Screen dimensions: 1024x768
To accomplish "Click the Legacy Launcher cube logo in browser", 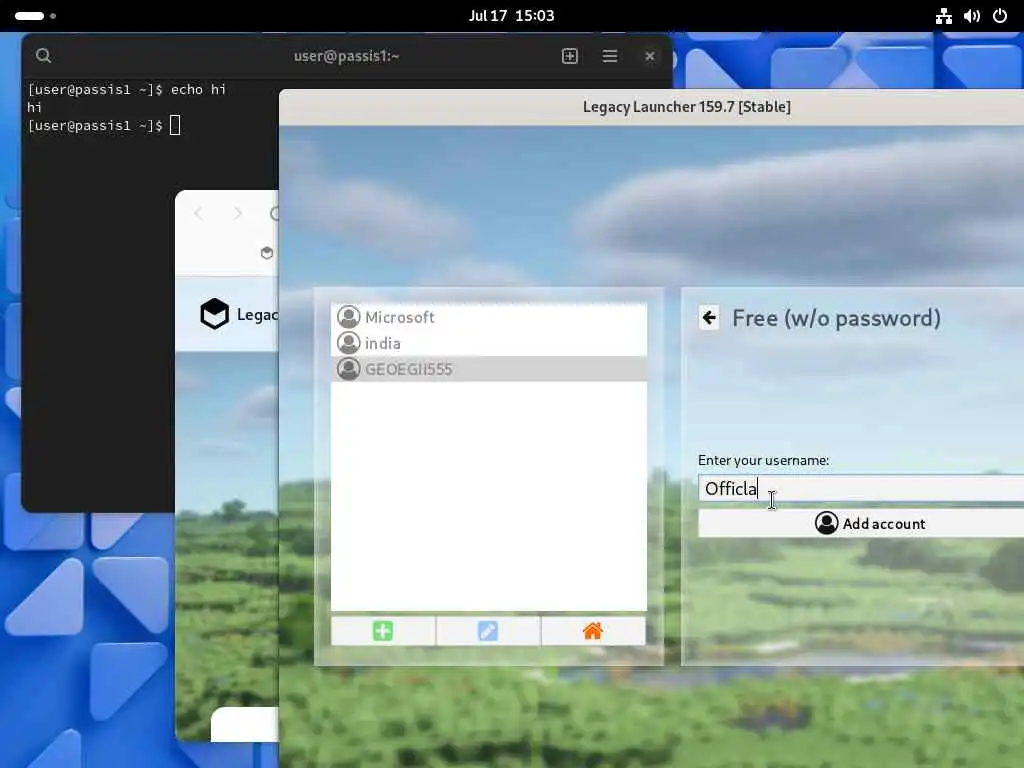I will [215, 314].
